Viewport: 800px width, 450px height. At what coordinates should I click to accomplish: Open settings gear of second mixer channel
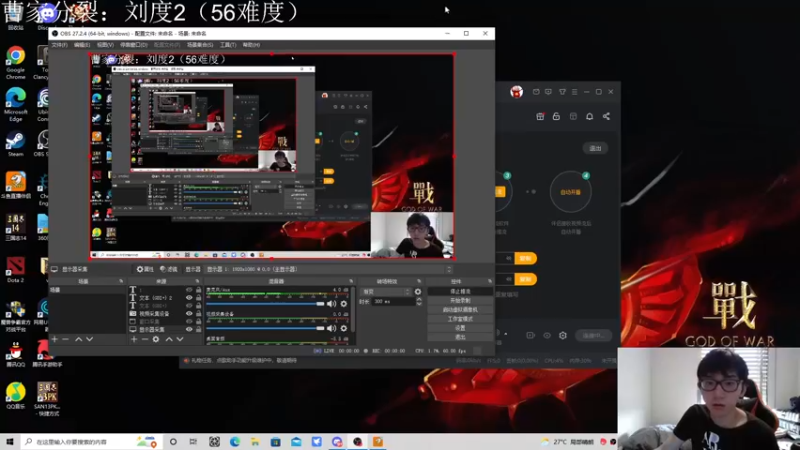[344, 328]
